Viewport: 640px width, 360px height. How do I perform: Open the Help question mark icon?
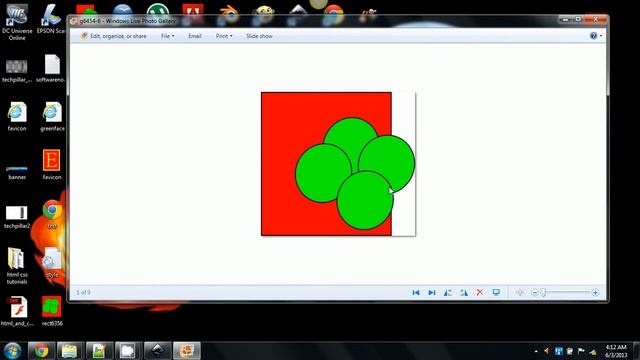point(593,36)
